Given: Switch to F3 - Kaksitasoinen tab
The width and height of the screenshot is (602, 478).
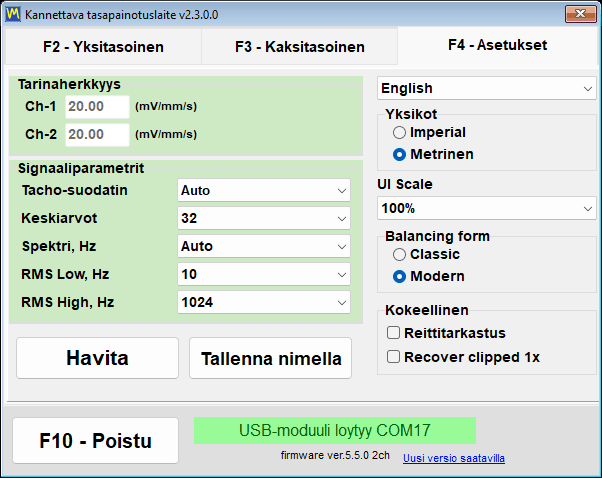Looking at the screenshot, I should click(x=300, y=47).
